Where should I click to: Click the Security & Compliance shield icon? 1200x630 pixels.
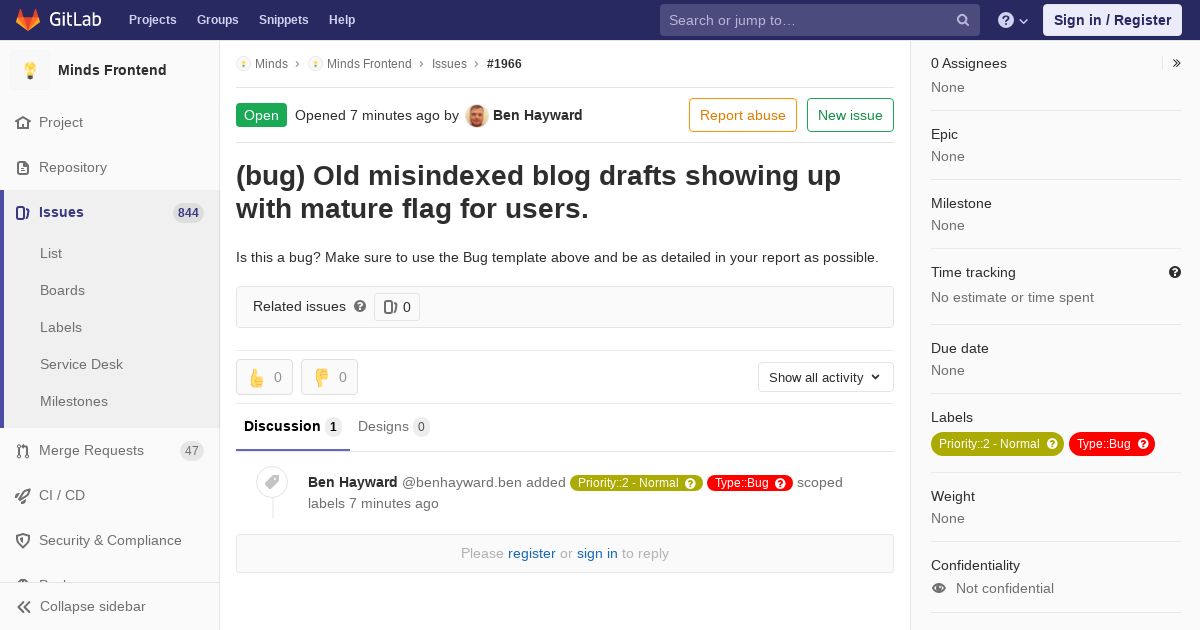point(23,541)
